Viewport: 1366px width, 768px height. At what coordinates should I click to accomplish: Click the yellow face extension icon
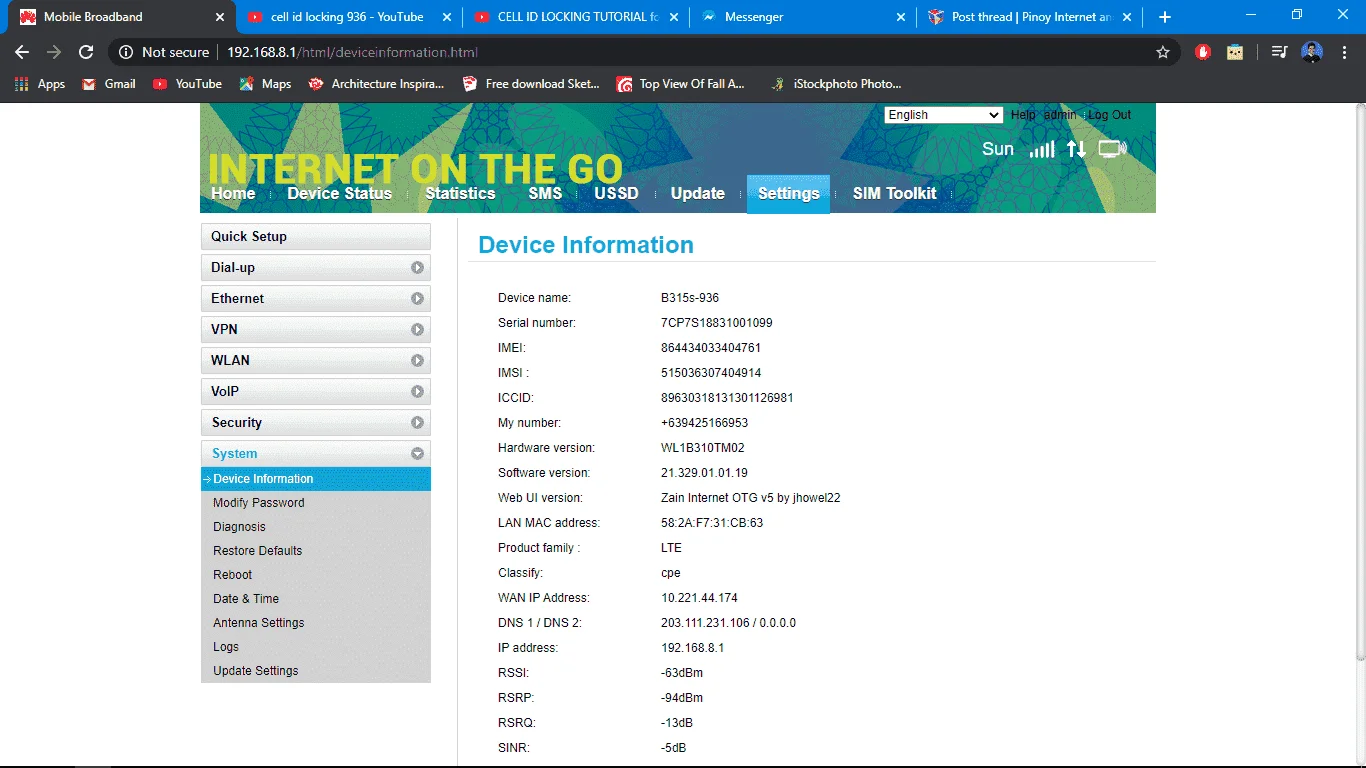(1235, 52)
